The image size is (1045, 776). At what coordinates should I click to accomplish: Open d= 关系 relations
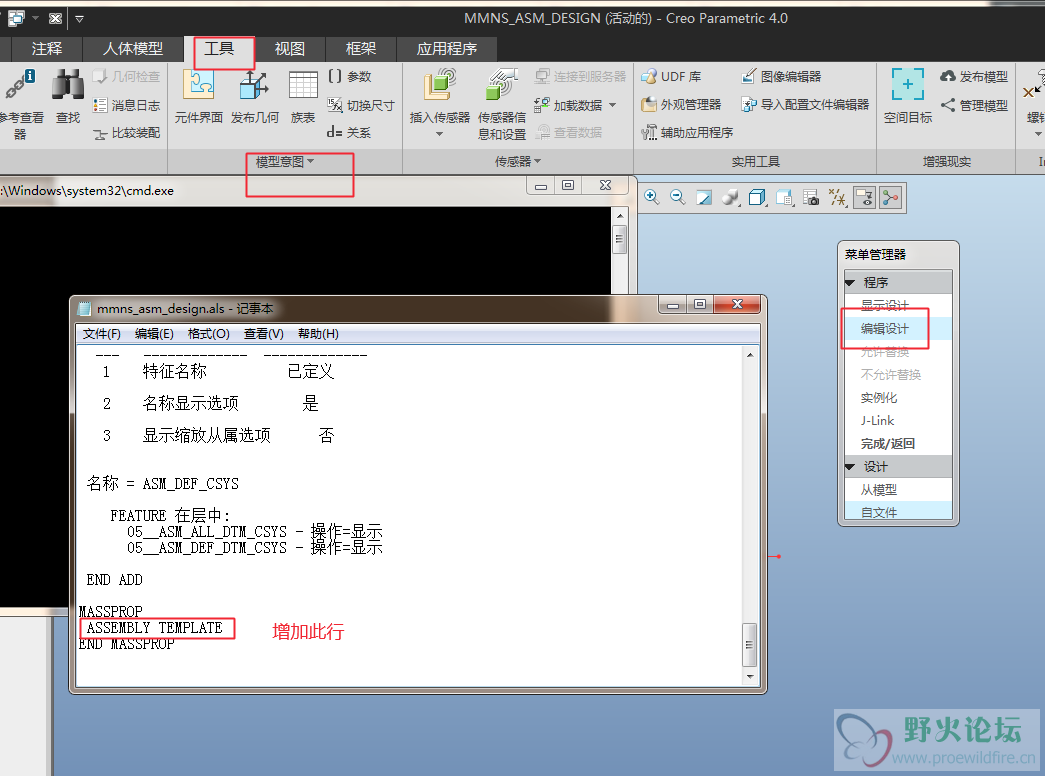tap(349, 133)
